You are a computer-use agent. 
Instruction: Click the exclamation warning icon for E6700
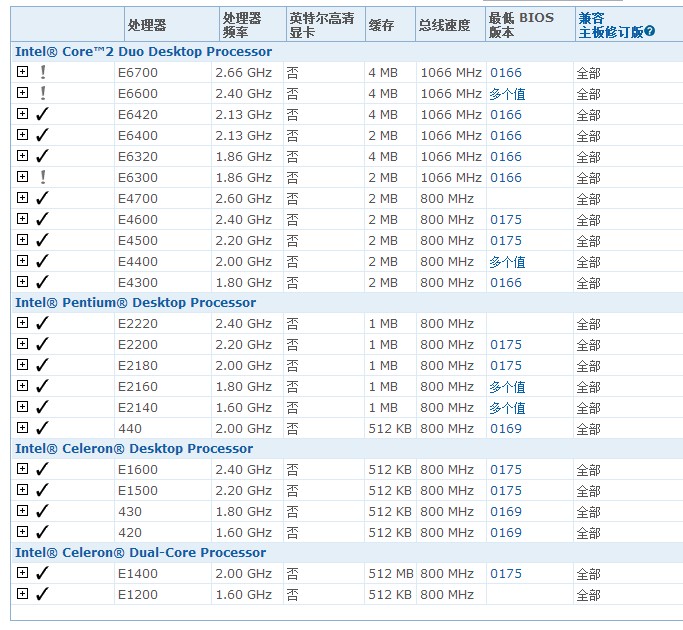tap(42, 72)
